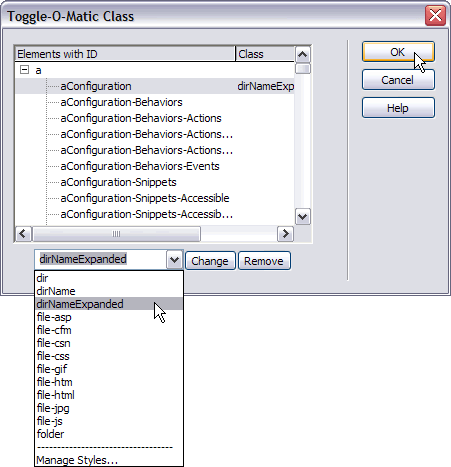The image size is (451, 467).
Task: Click the Remove button
Action: point(264,261)
